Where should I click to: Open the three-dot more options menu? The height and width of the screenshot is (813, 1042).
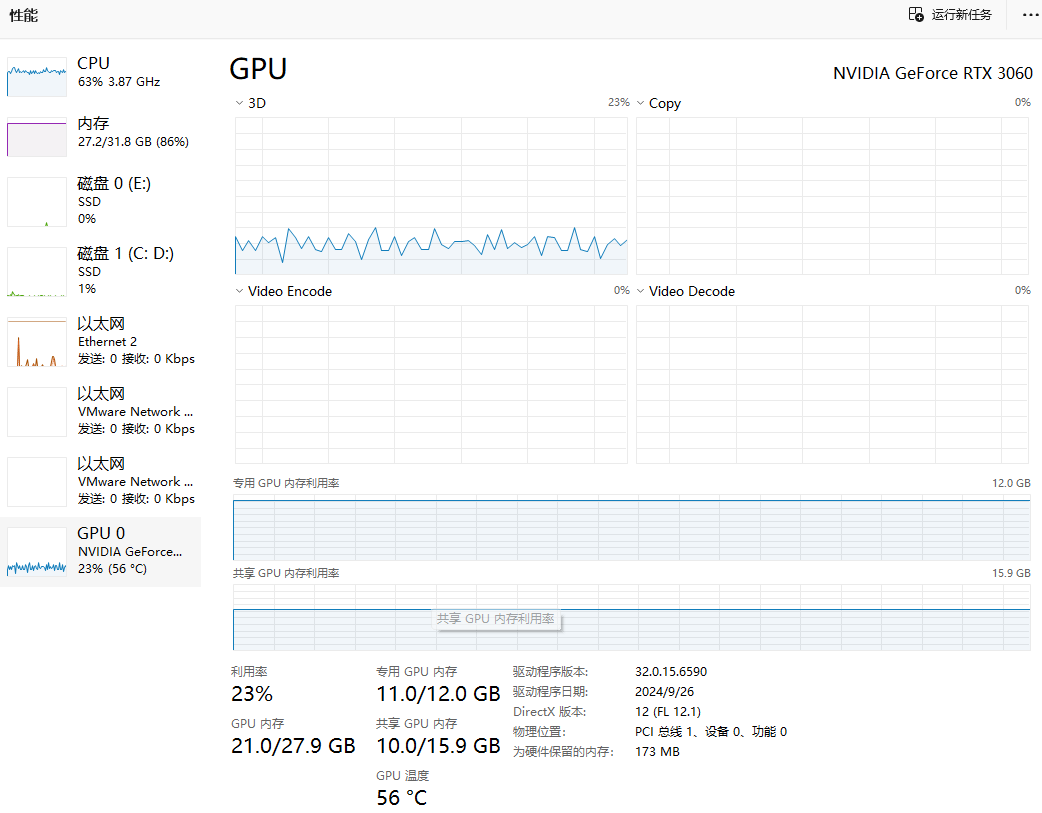[1030, 15]
